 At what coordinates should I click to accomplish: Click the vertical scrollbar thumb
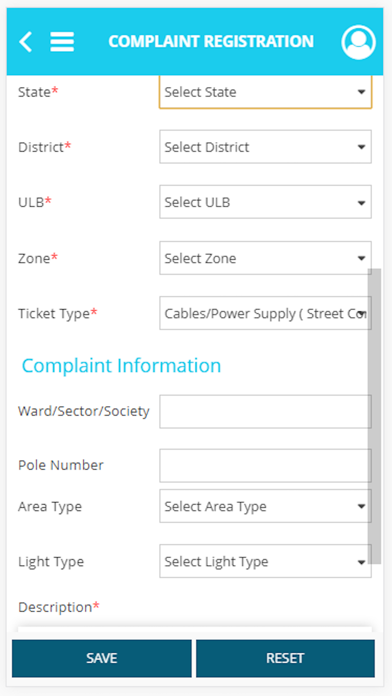point(375,416)
